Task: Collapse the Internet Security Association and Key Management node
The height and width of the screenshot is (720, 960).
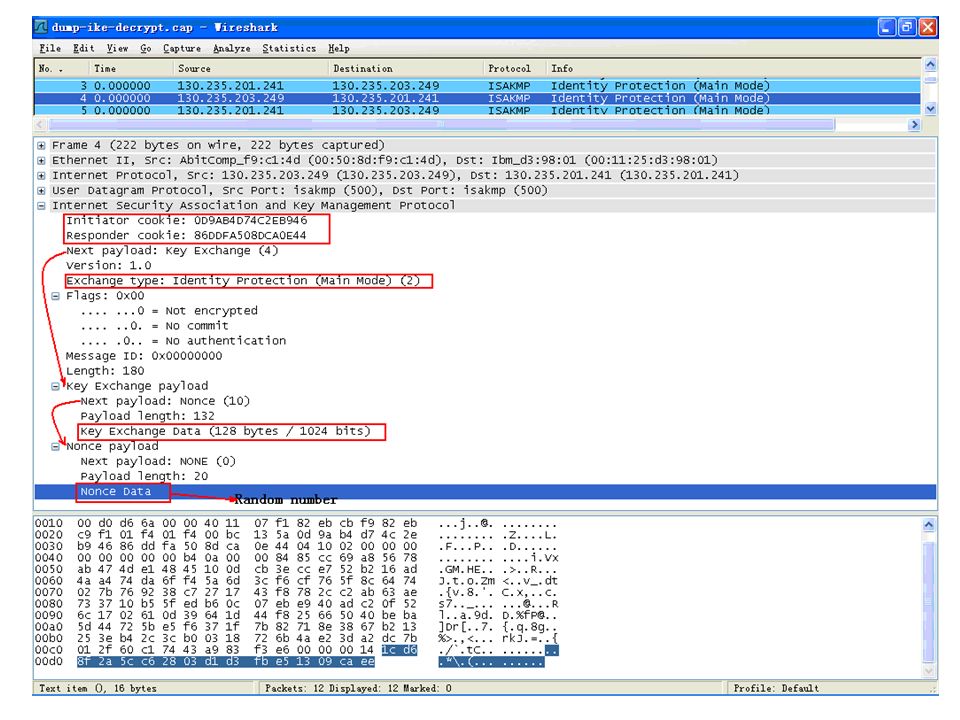Action: click(x=41, y=206)
